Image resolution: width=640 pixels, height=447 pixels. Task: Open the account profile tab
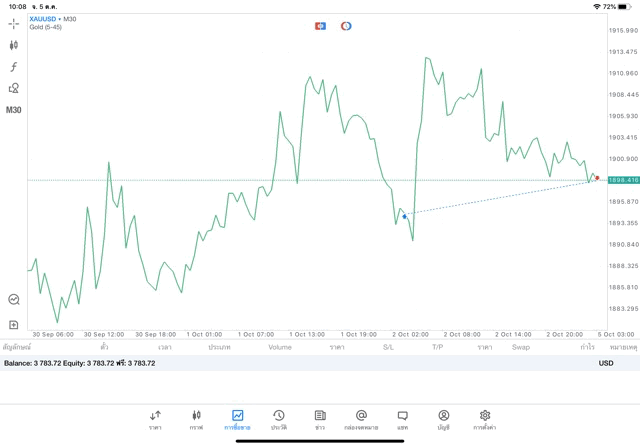pos(443,418)
